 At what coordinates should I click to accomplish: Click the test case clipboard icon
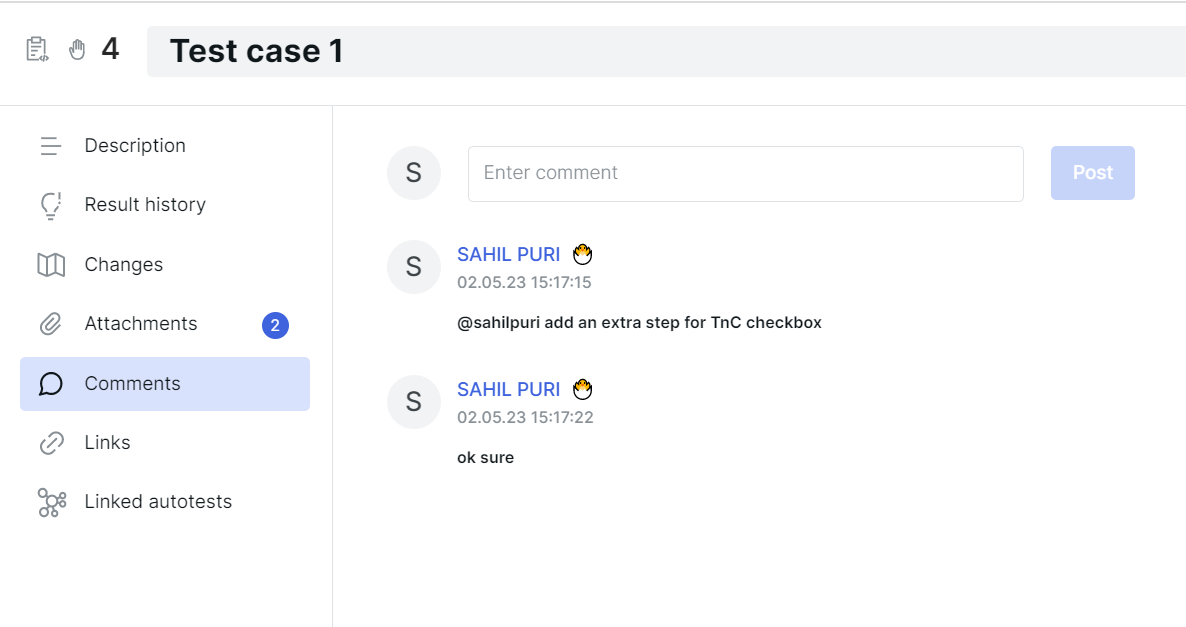click(x=37, y=49)
